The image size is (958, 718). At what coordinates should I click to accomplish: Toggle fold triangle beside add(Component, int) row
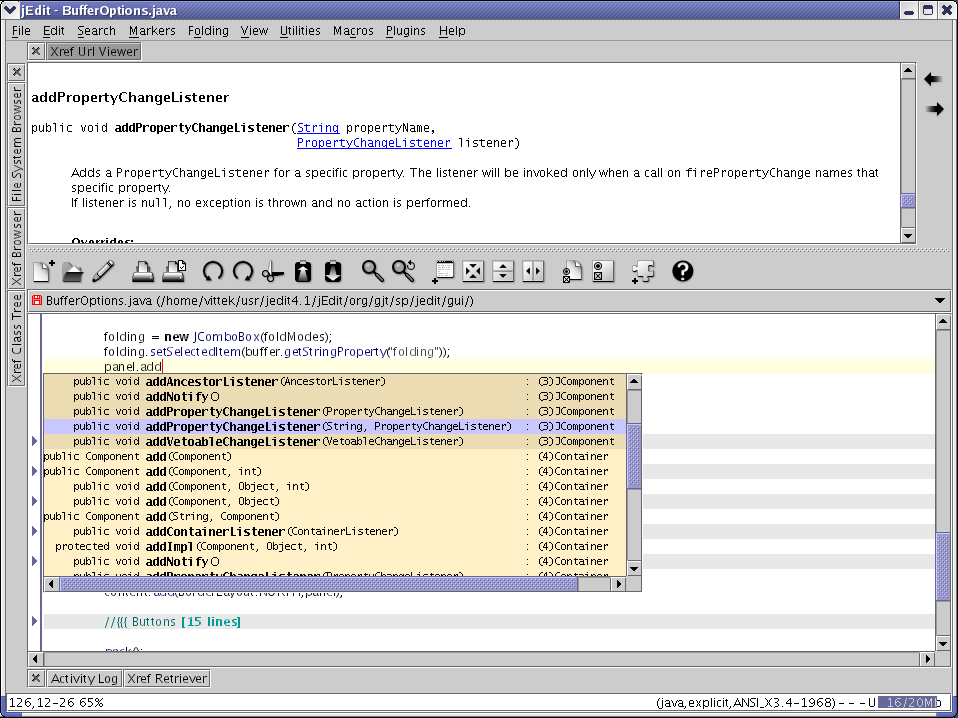point(34,471)
